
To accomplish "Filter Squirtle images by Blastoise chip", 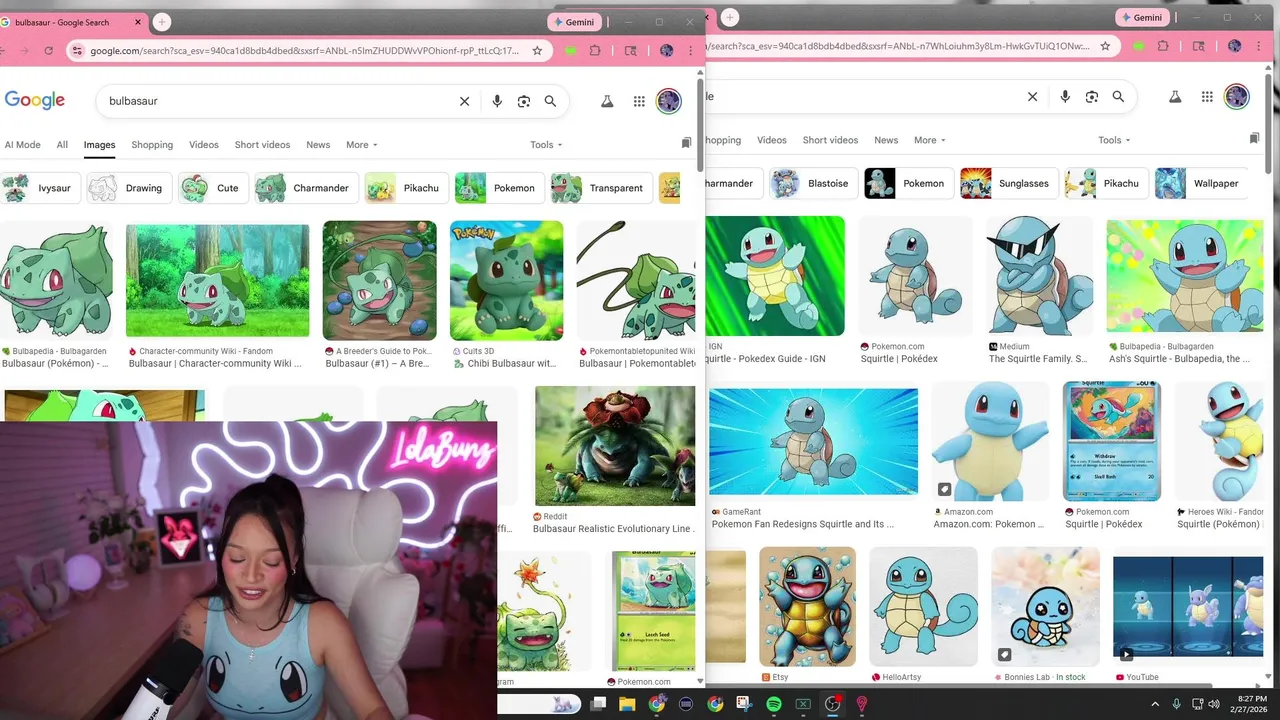I will pyautogui.click(x=813, y=183).
